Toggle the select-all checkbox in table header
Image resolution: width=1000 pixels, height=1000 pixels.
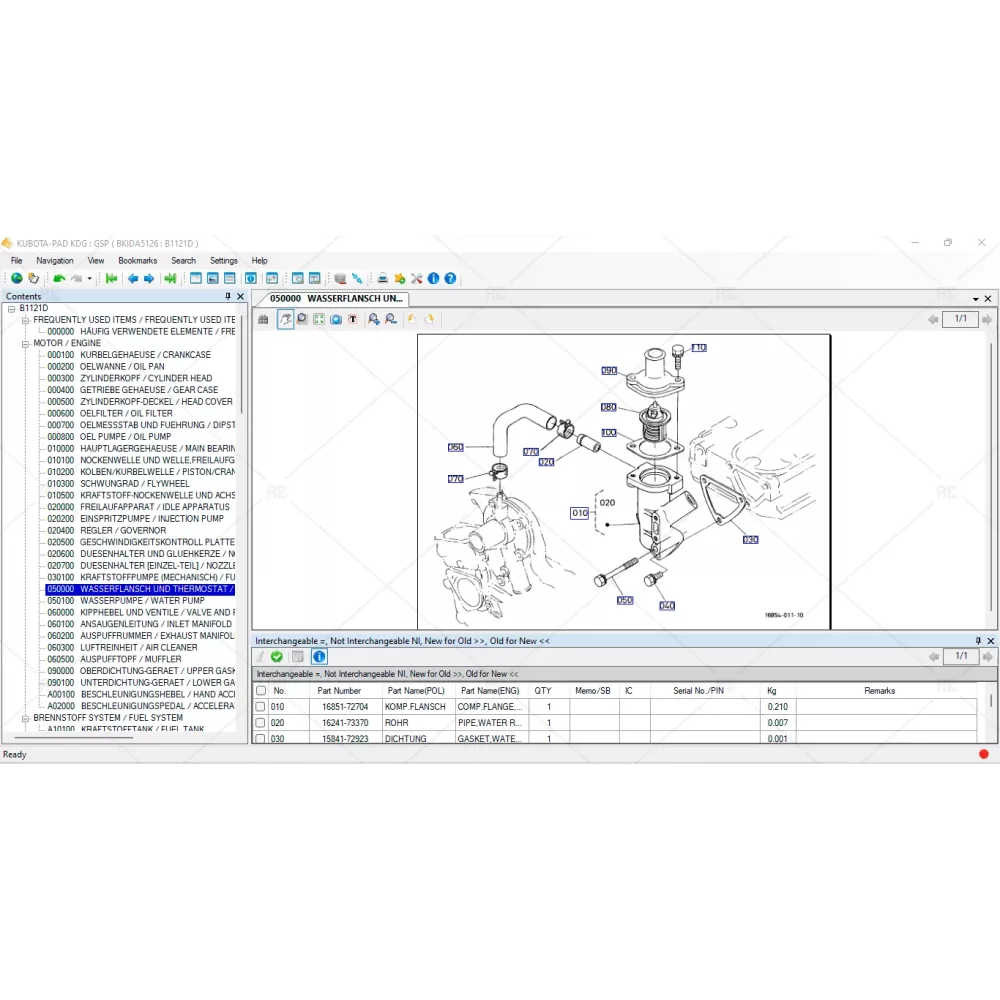[x=261, y=690]
